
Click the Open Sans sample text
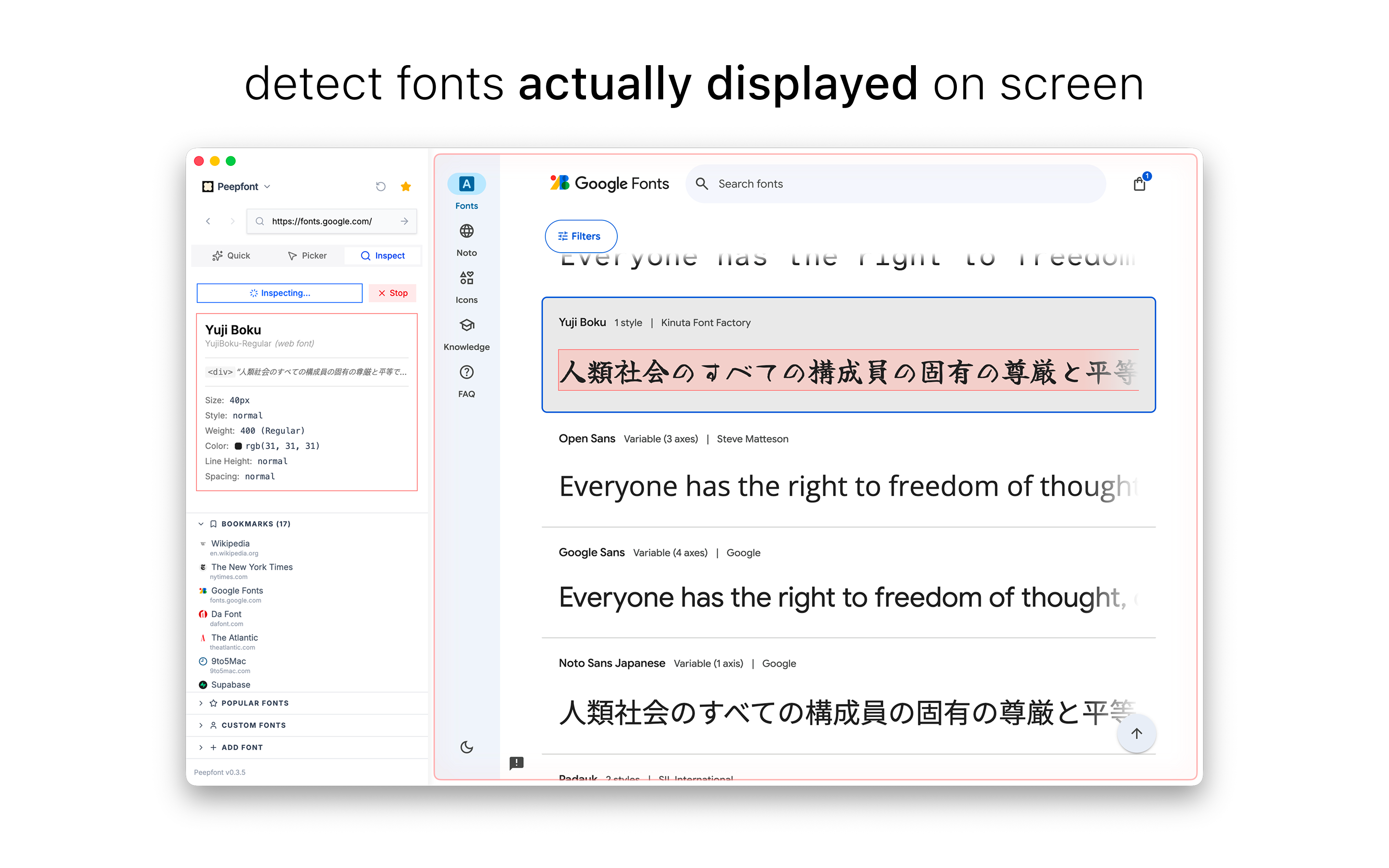point(848,487)
